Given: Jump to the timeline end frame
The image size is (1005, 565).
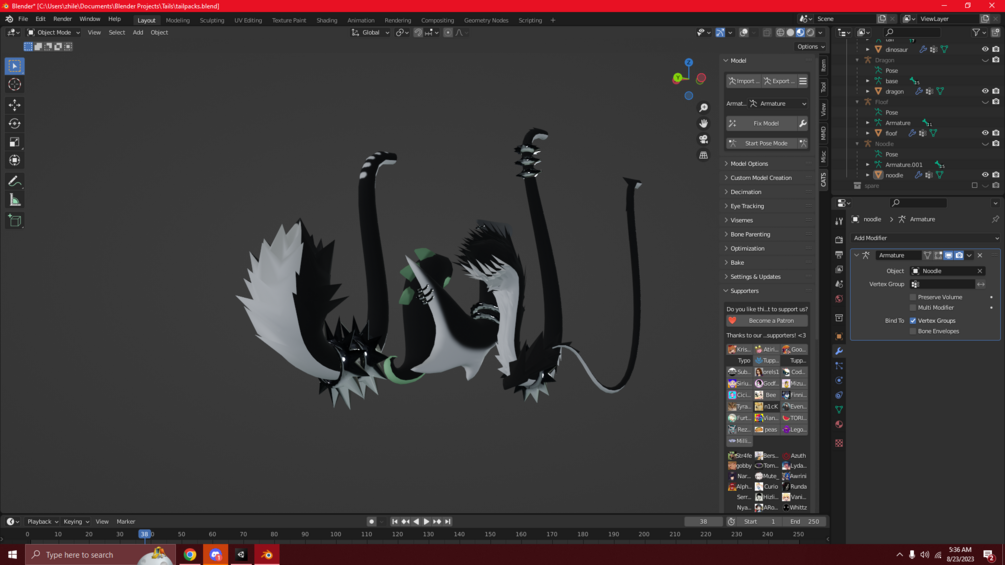Looking at the screenshot, I should (447, 521).
